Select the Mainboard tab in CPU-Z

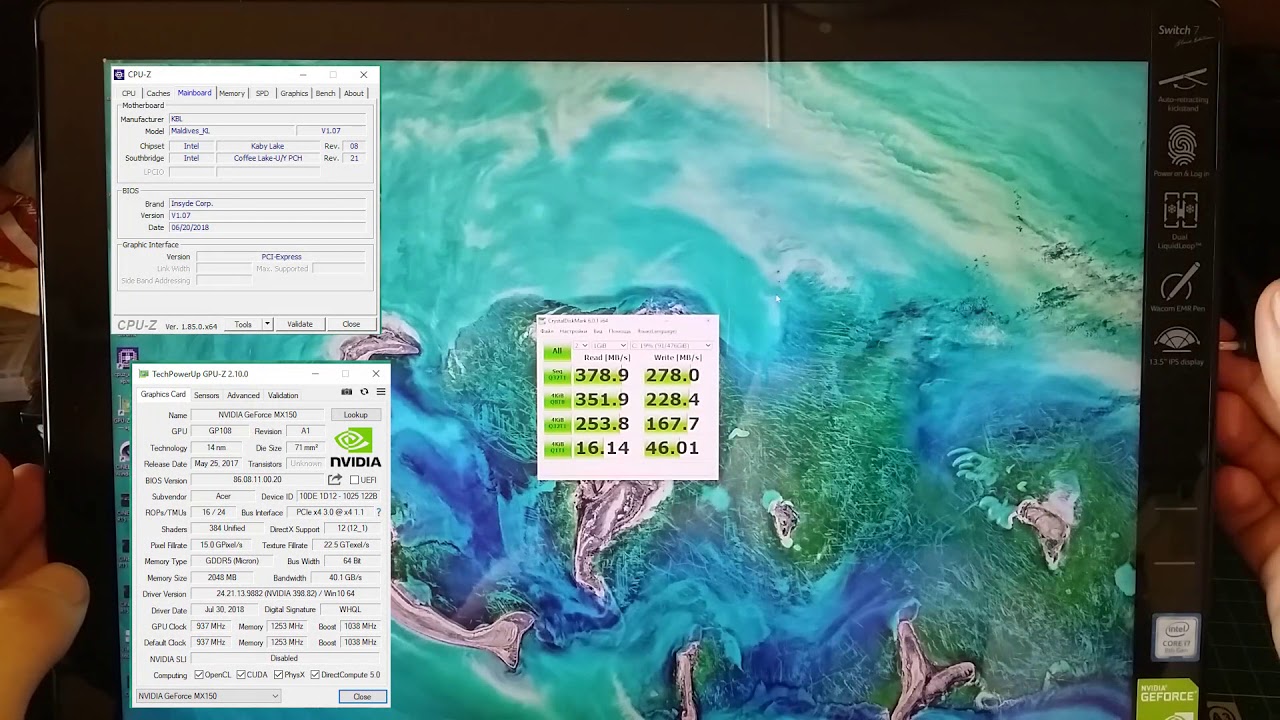click(194, 93)
